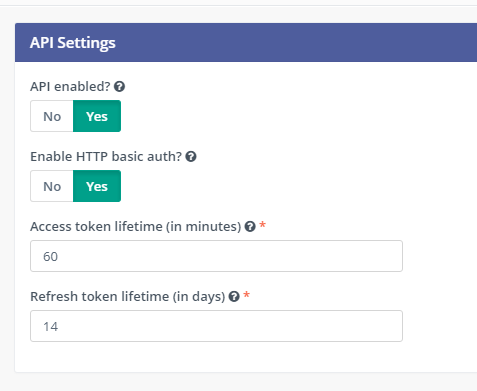Place cursor on the value 60
Screen dimensions: 477x391
[x=50, y=256]
